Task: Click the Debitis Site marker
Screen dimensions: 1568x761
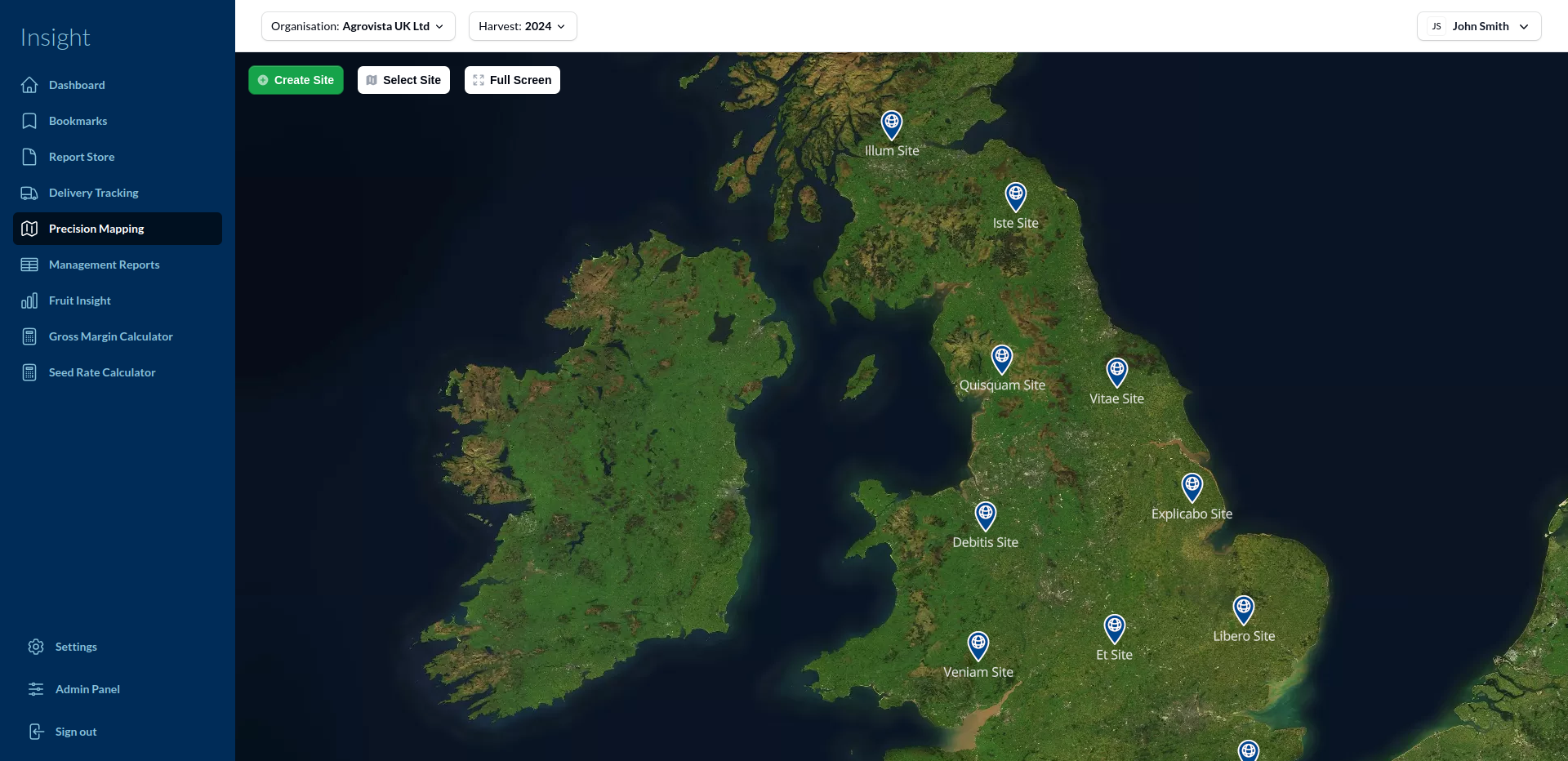Action: pos(986,516)
